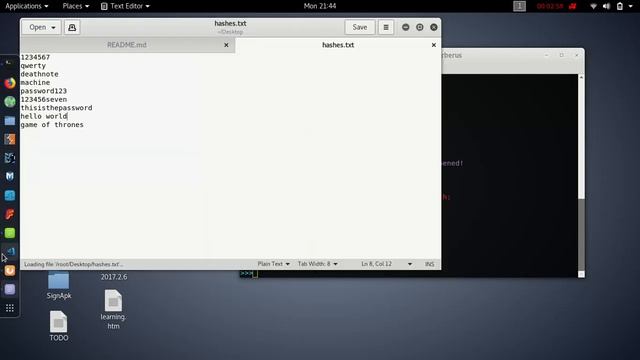Show all applications grid in dock
This screenshot has width=640, height=360.
(x=10, y=308)
